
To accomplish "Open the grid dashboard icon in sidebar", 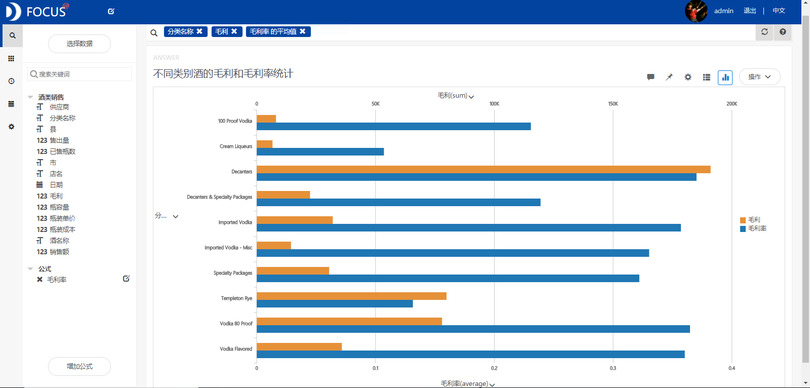I will (11, 59).
